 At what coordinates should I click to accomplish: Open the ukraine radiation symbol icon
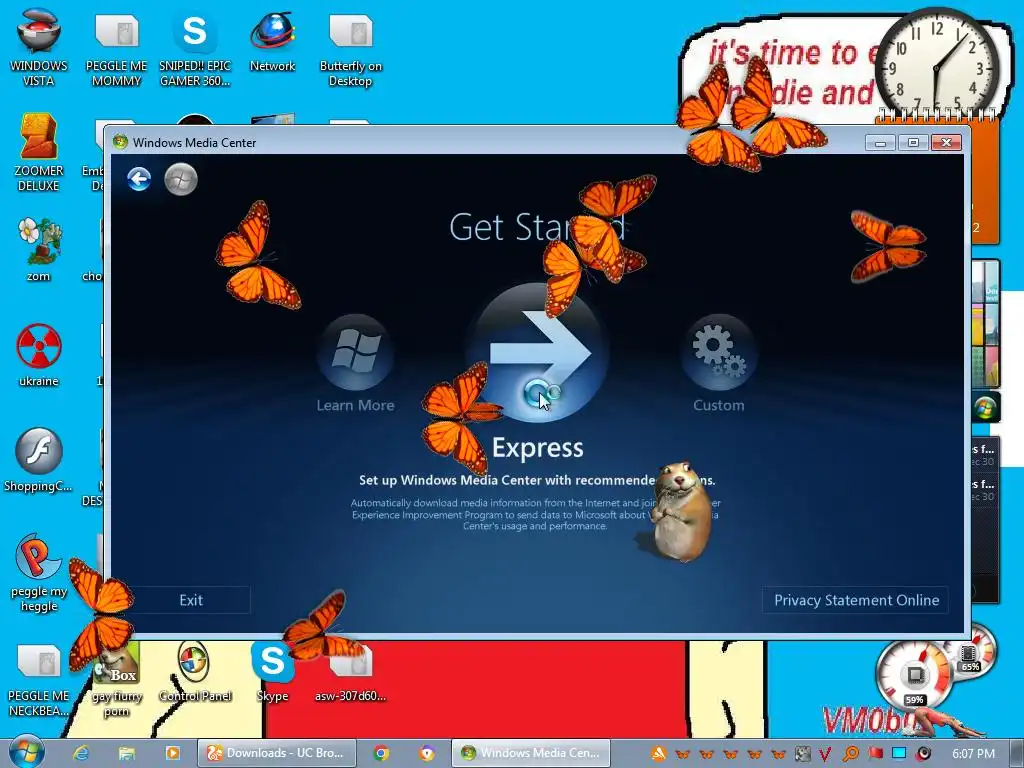[39, 355]
